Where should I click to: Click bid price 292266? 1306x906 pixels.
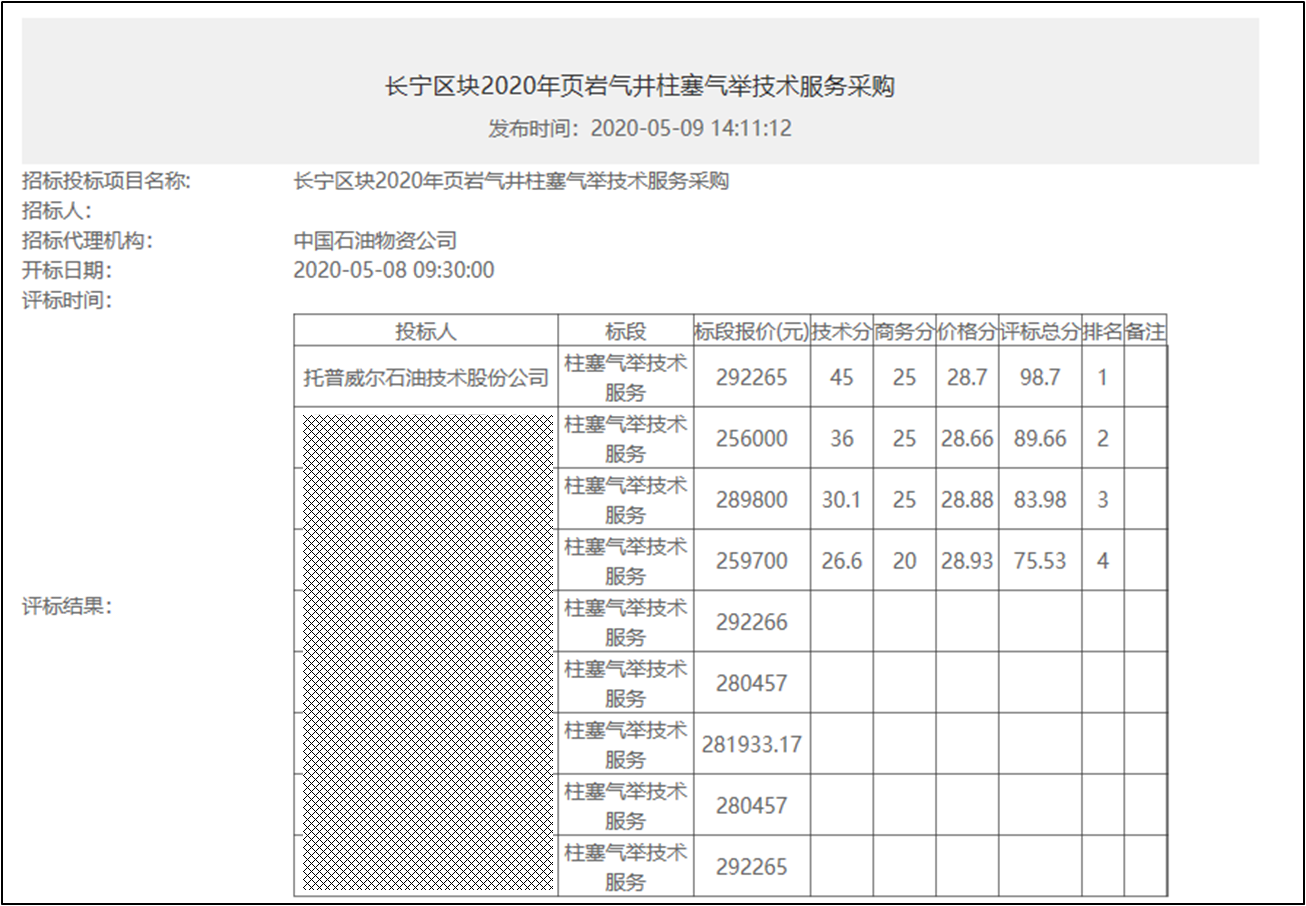pyautogui.click(x=752, y=621)
